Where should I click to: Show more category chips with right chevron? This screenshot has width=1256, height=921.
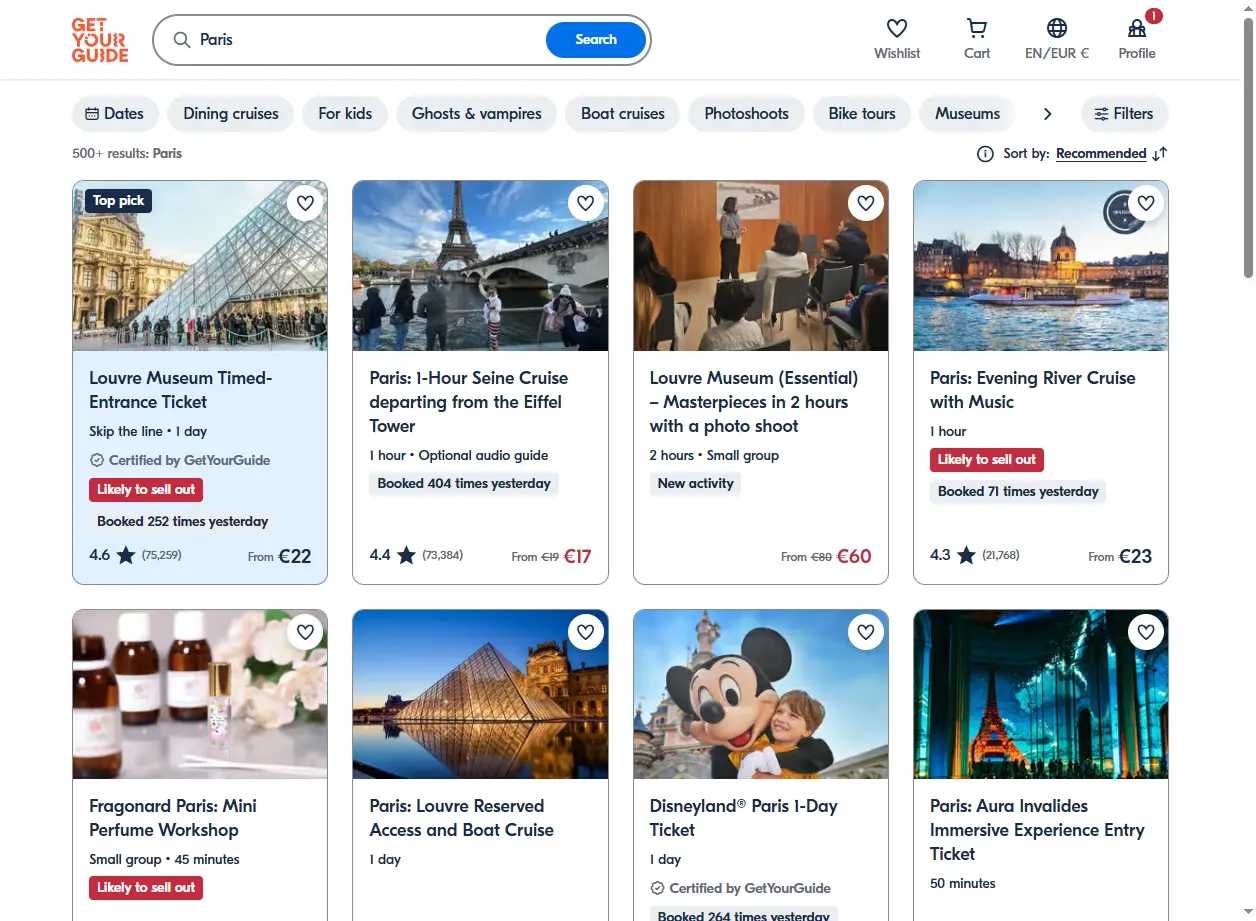(1047, 114)
